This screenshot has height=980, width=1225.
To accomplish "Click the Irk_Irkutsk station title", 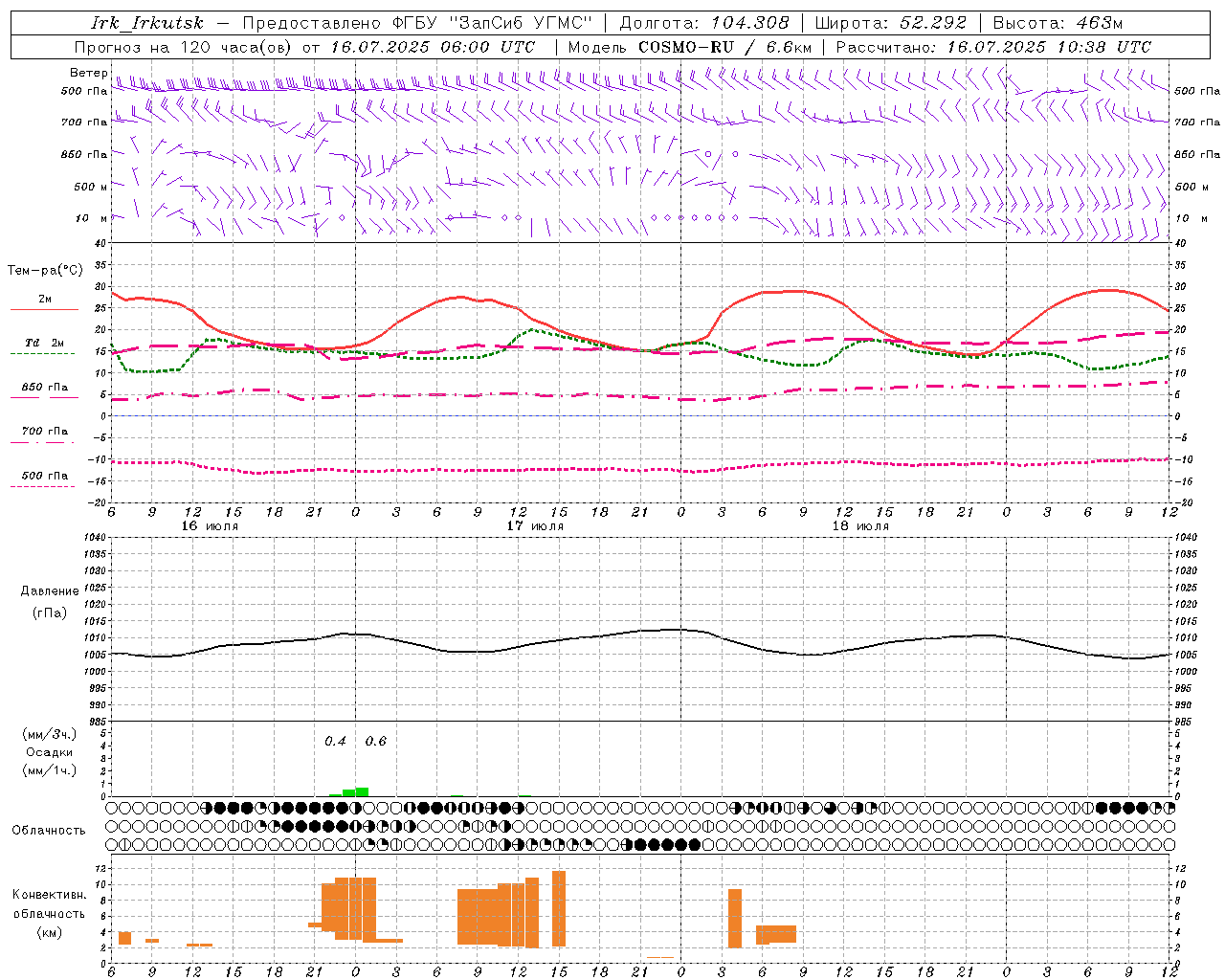I will 147,23.
